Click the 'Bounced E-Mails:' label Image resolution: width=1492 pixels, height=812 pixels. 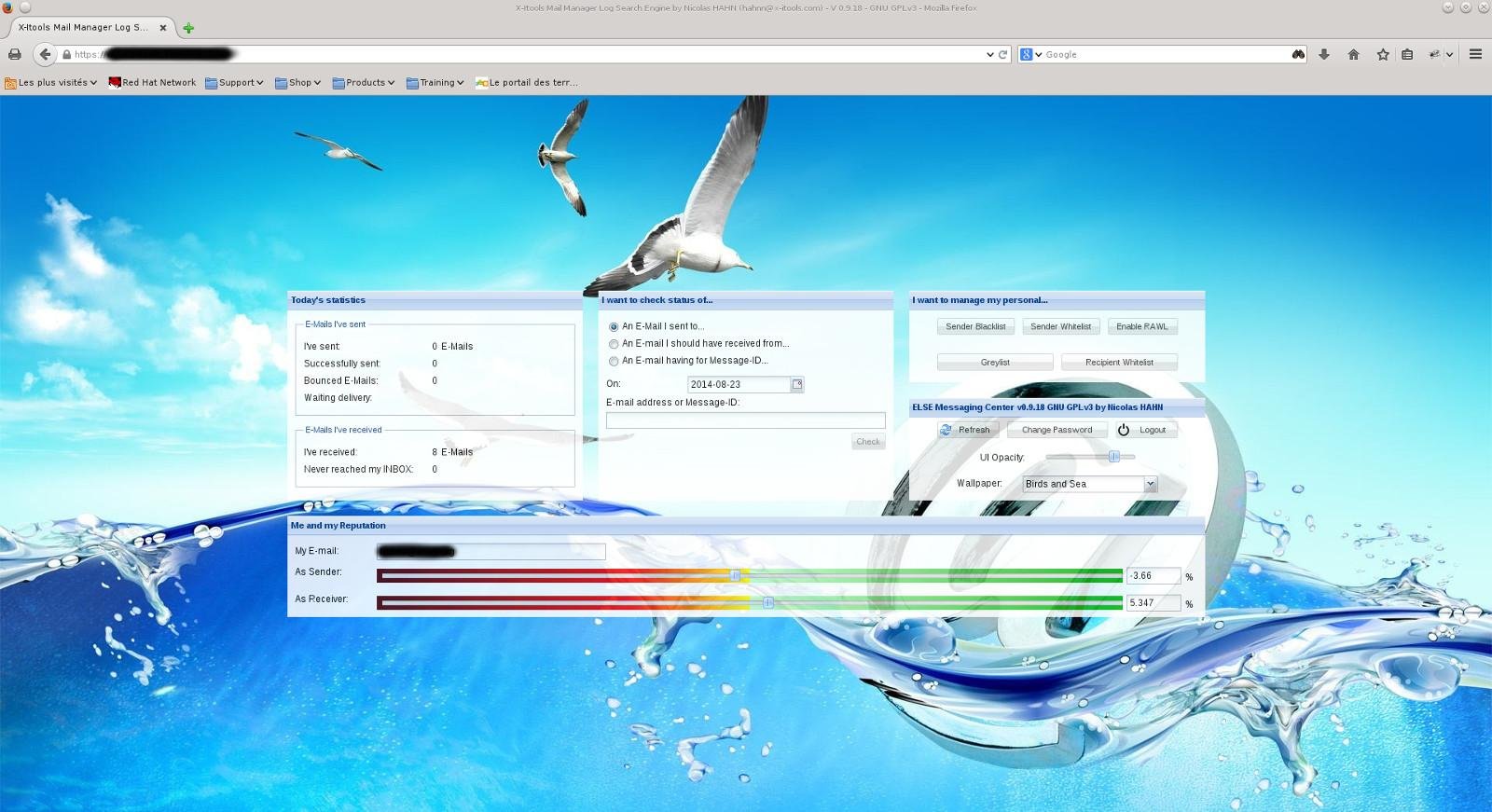pos(341,380)
